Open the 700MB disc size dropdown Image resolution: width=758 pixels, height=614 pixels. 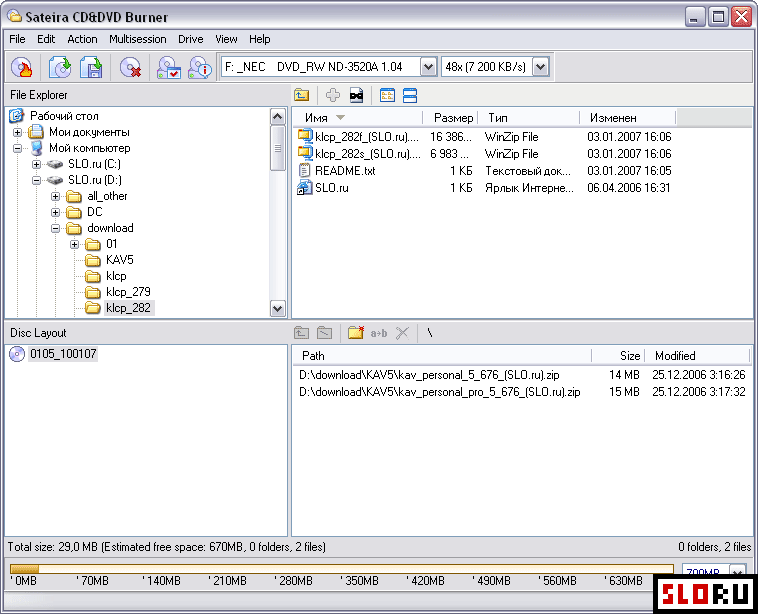tap(736, 572)
